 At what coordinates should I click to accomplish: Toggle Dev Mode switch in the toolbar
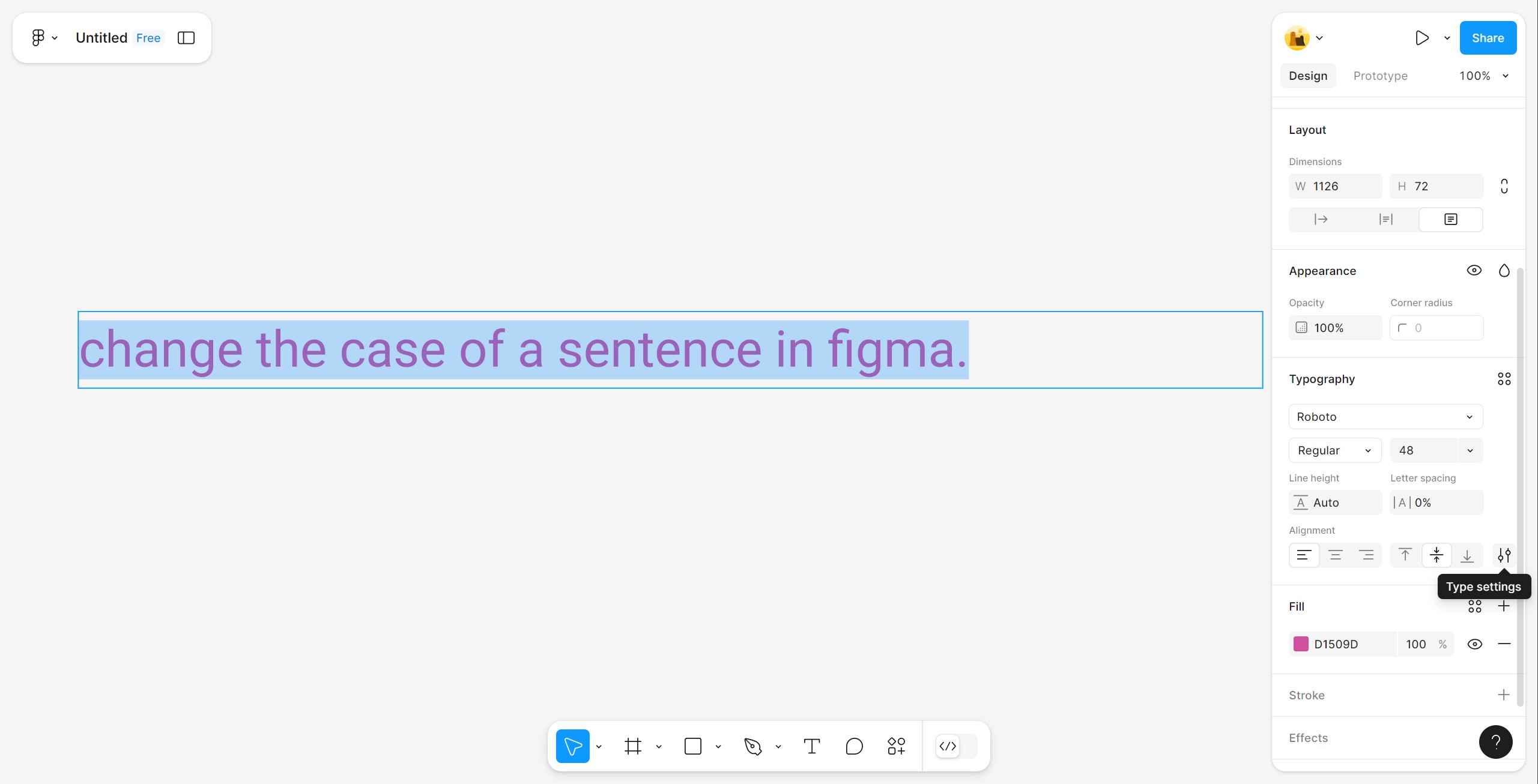point(956,746)
